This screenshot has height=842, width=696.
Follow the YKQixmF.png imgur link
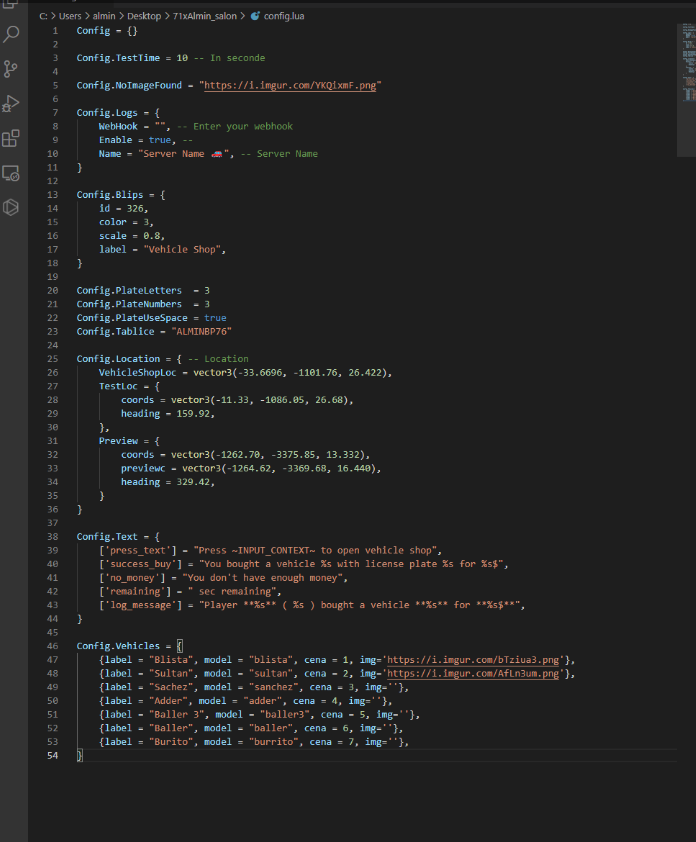[290, 85]
